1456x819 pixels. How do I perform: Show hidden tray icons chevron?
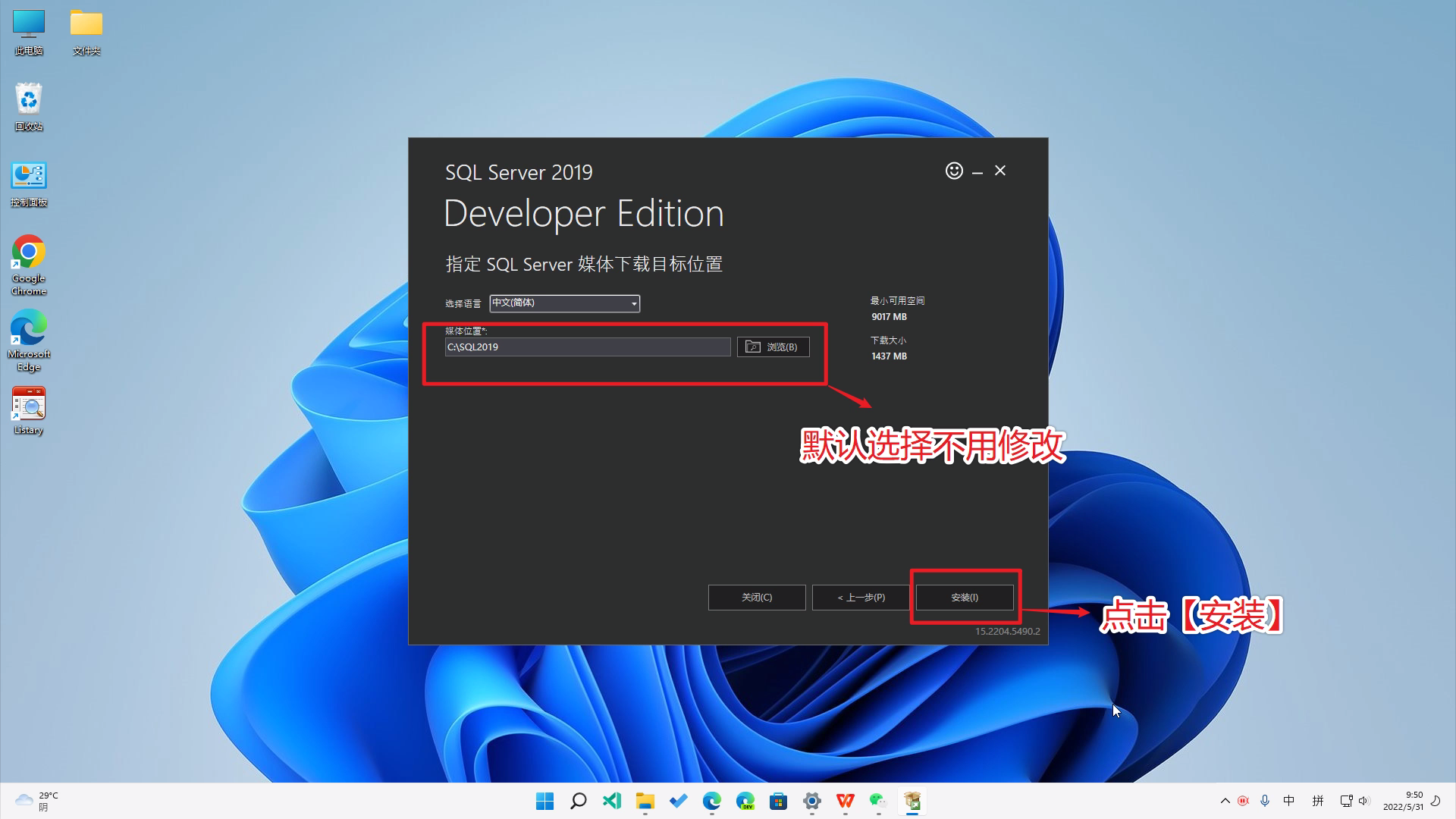coord(1225,801)
